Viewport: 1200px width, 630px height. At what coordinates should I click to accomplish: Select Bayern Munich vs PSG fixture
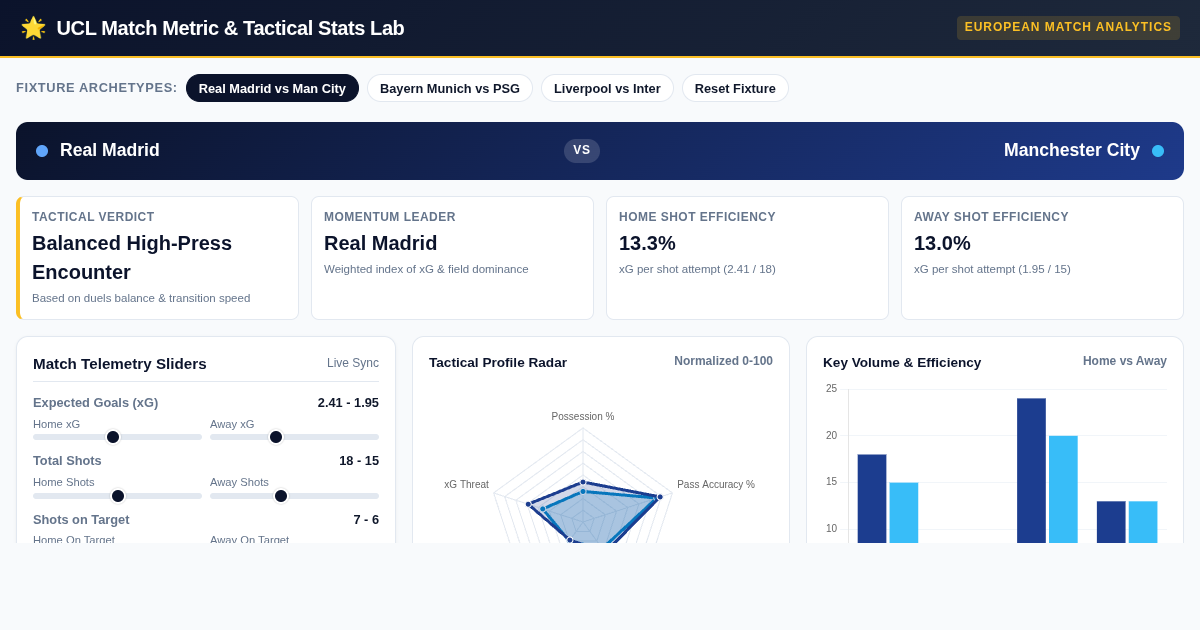[450, 88]
